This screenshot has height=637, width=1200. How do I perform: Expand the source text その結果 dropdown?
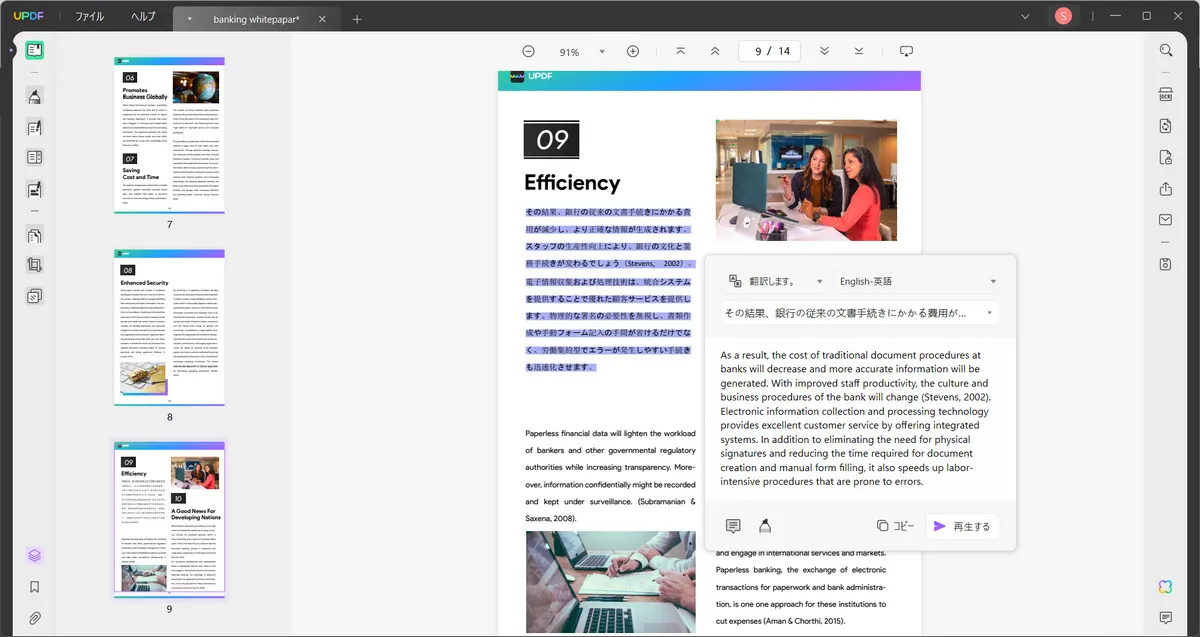(x=860, y=313)
